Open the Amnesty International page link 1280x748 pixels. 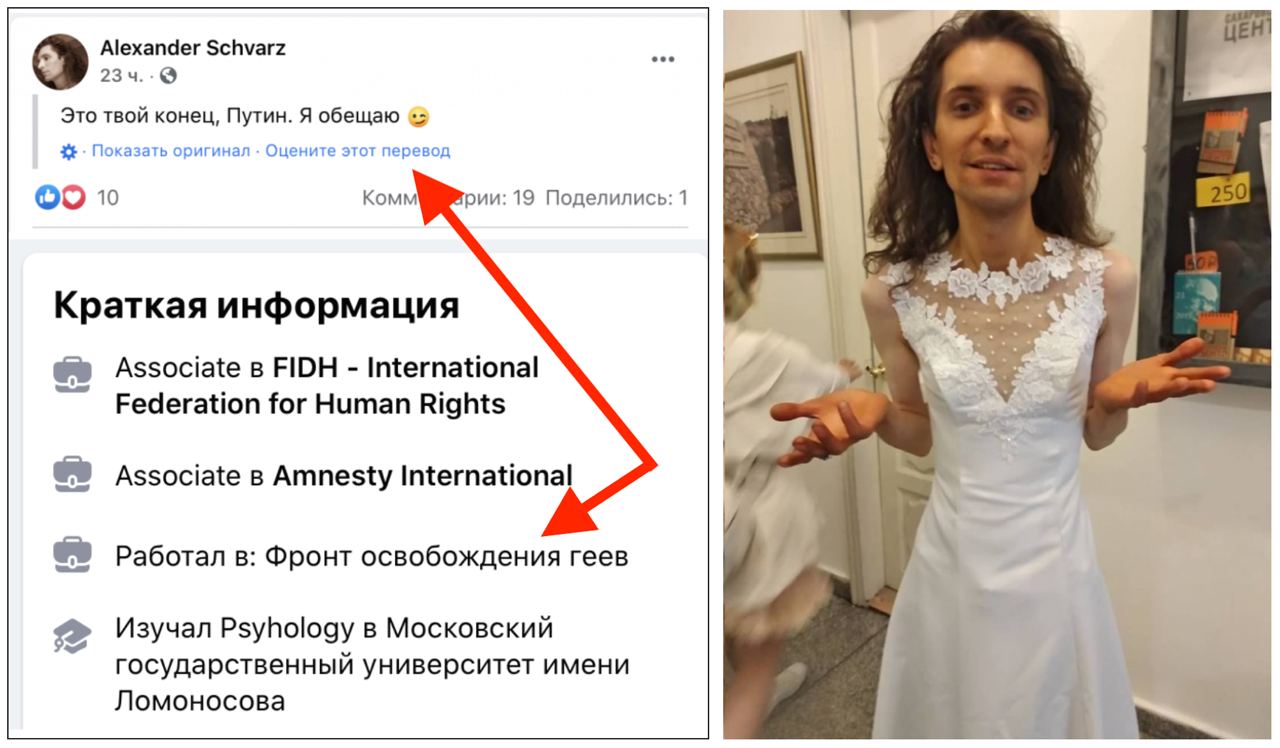[423, 476]
